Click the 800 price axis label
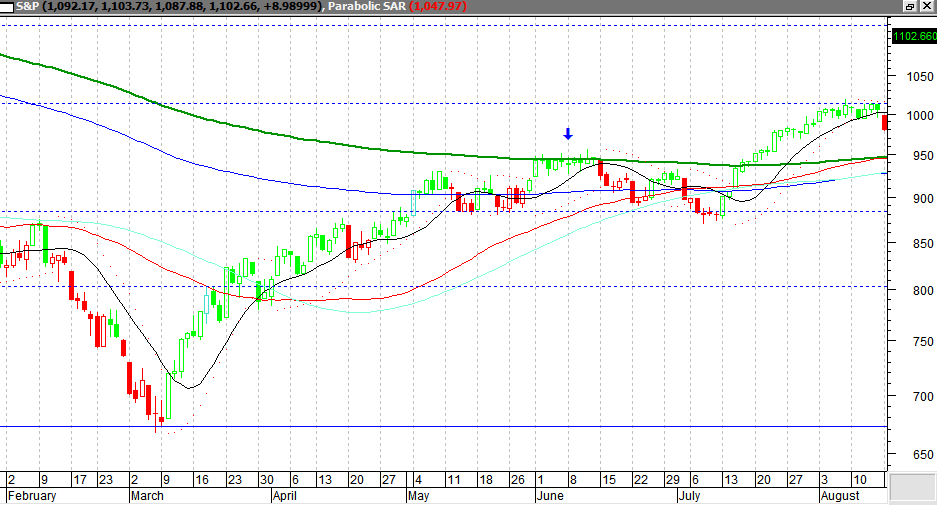937x505 pixels. click(x=922, y=290)
